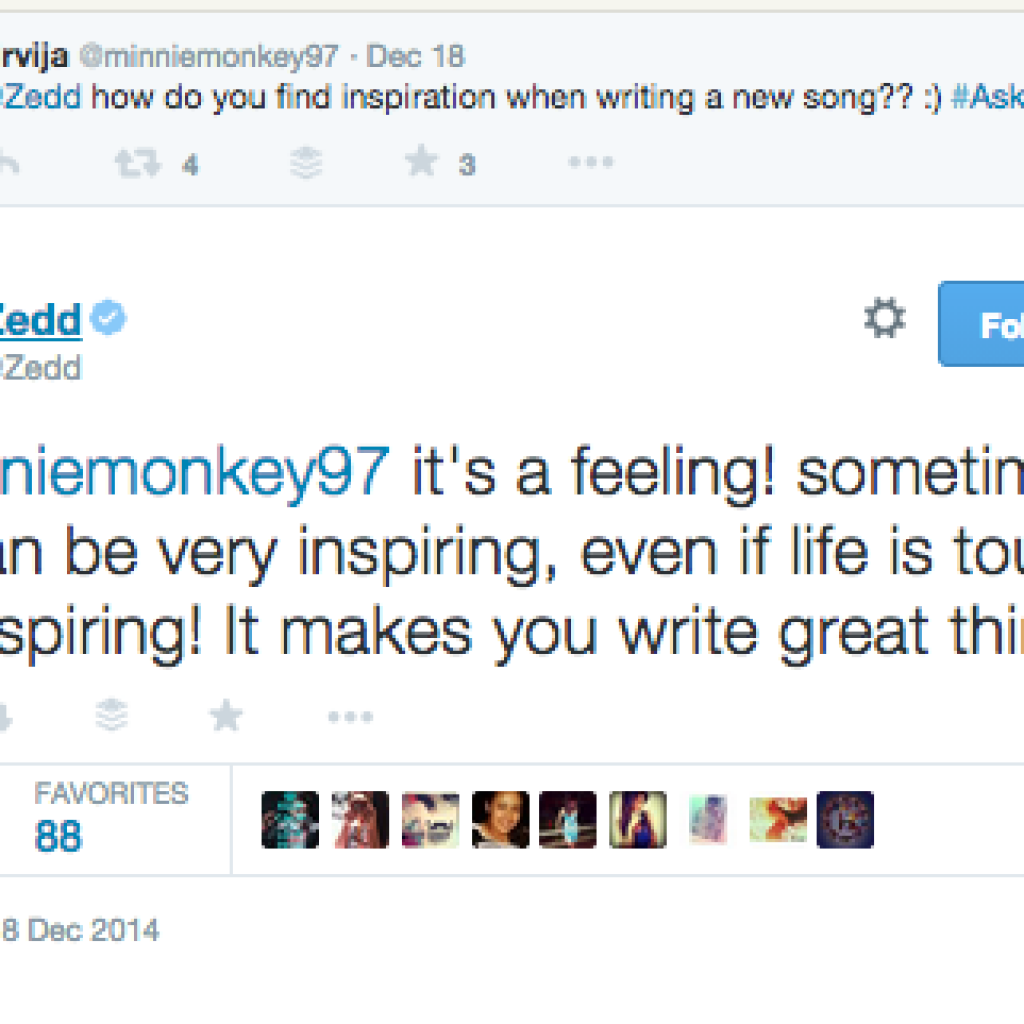The width and height of the screenshot is (1024, 1024).
Task: Open the fourth avatar in the favorites row
Action: click(500, 820)
